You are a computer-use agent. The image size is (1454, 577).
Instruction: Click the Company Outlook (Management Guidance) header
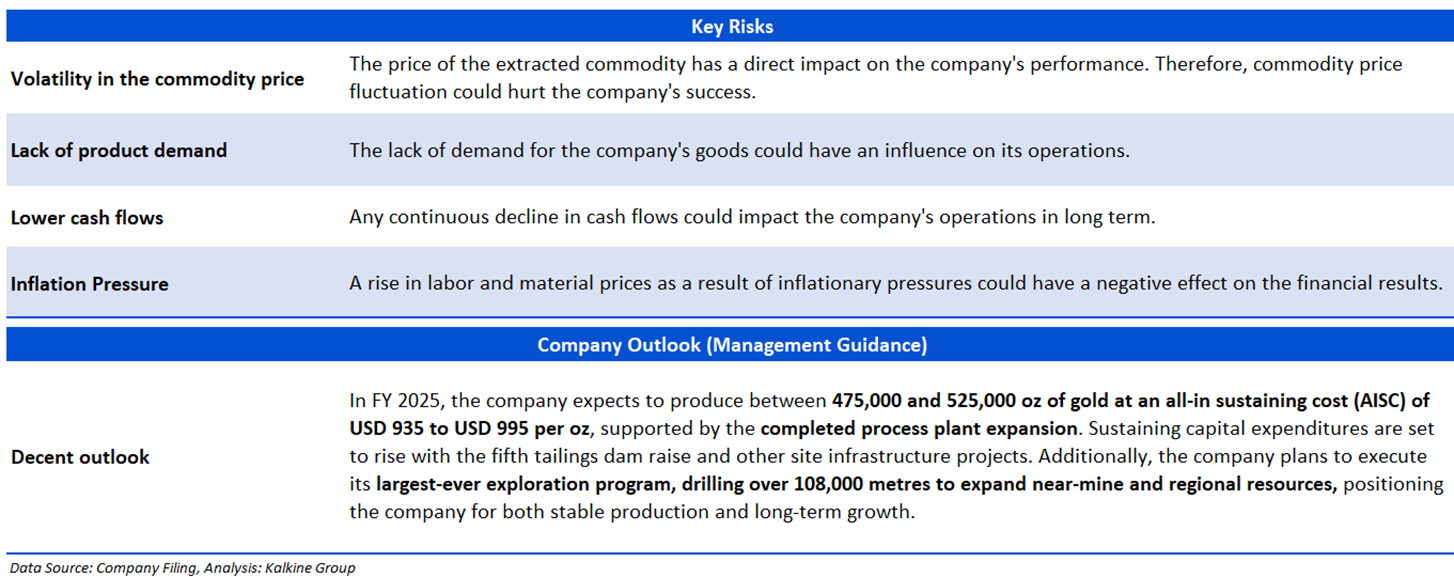point(731,345)
